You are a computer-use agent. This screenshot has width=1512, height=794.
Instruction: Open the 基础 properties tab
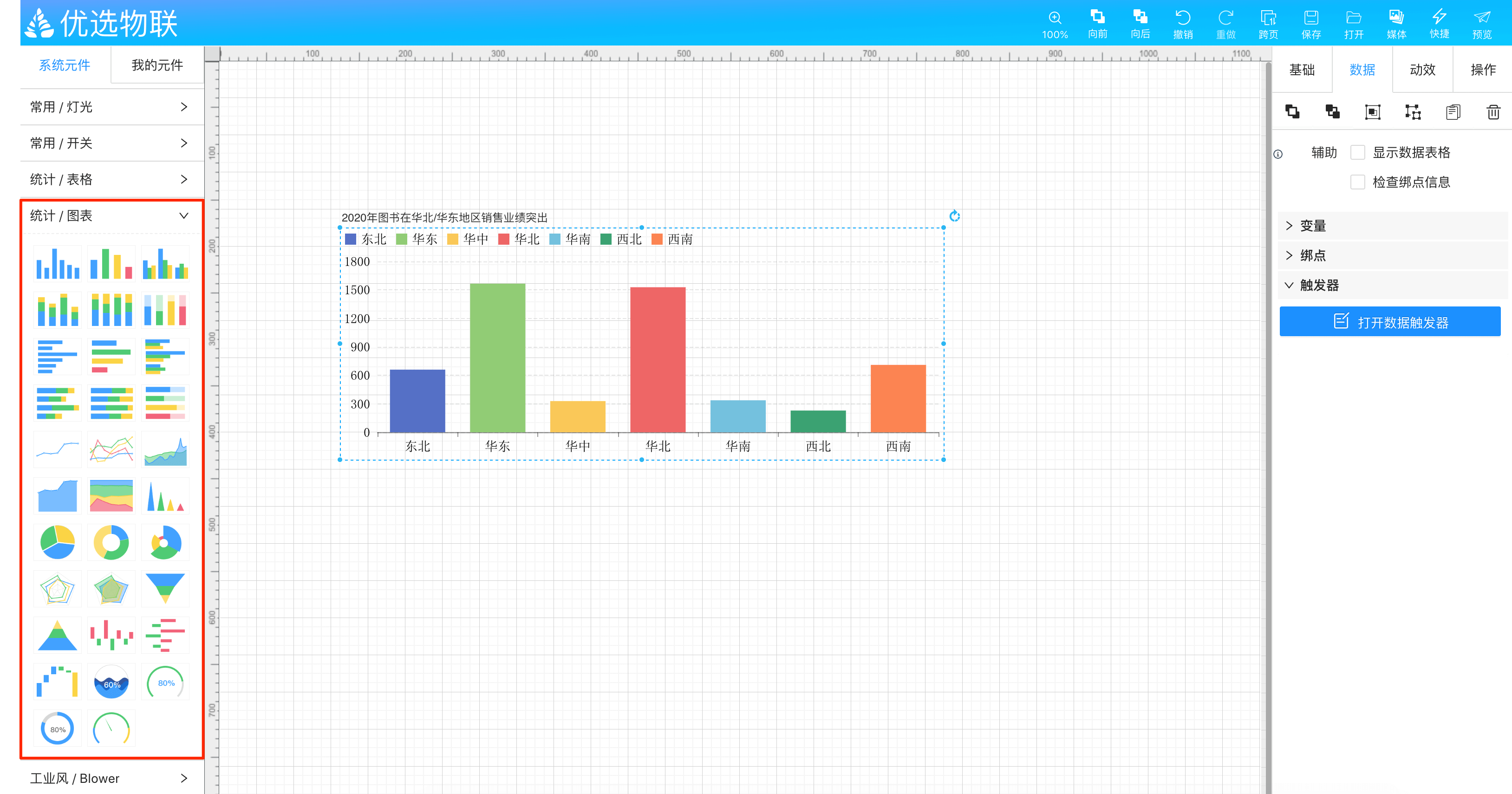(x=1302, y=70)
